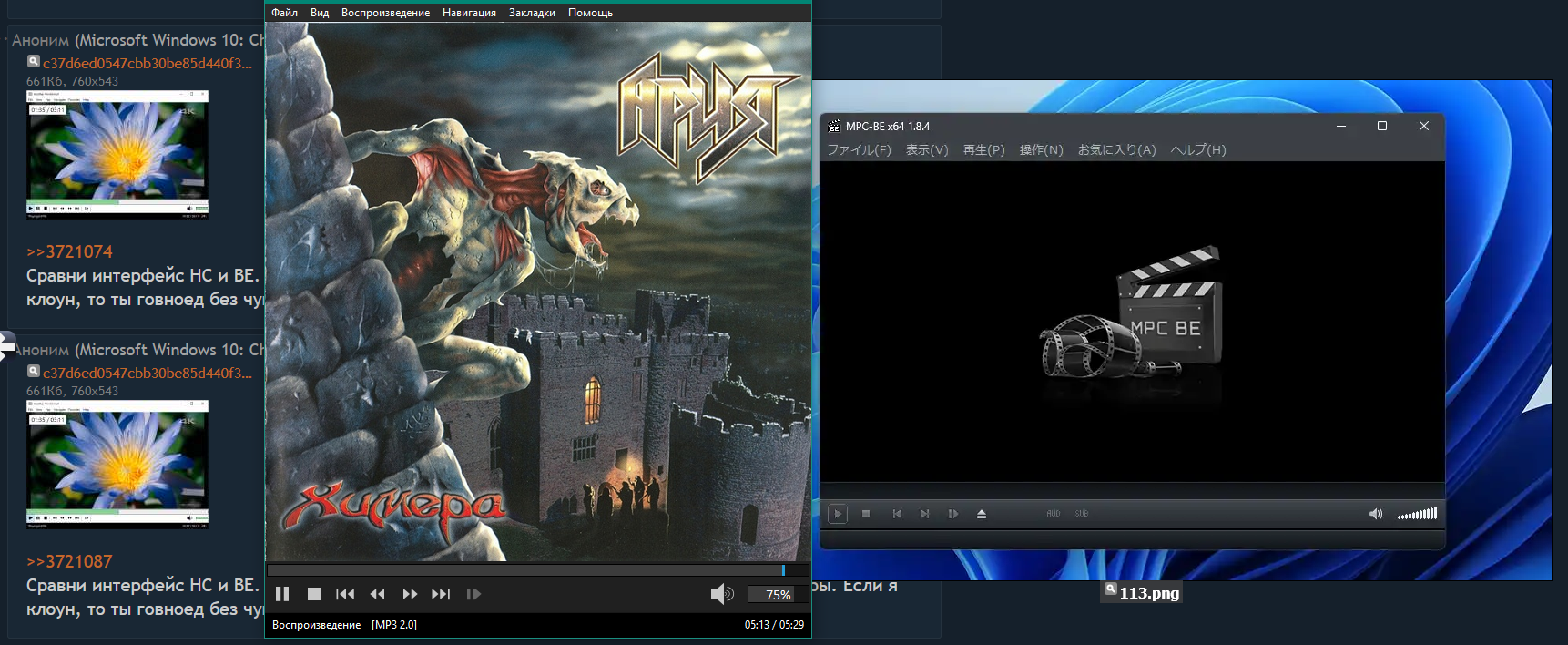Rewind using double-left arrows button
Viewport: 1568px width, 645px height.
tap(378, 594)
